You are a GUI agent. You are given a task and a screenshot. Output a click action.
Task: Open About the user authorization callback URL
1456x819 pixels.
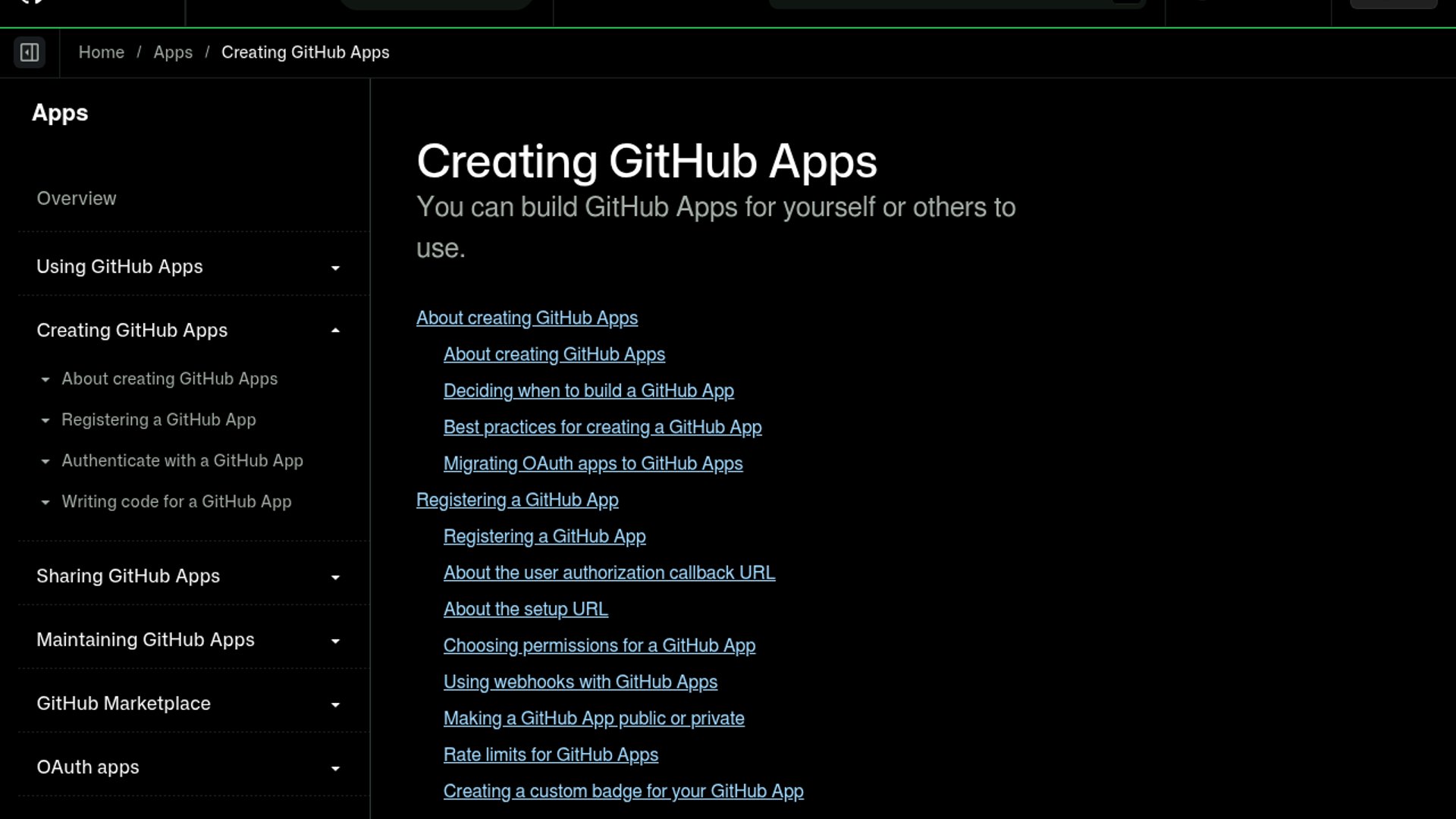(x=609, y=573)
